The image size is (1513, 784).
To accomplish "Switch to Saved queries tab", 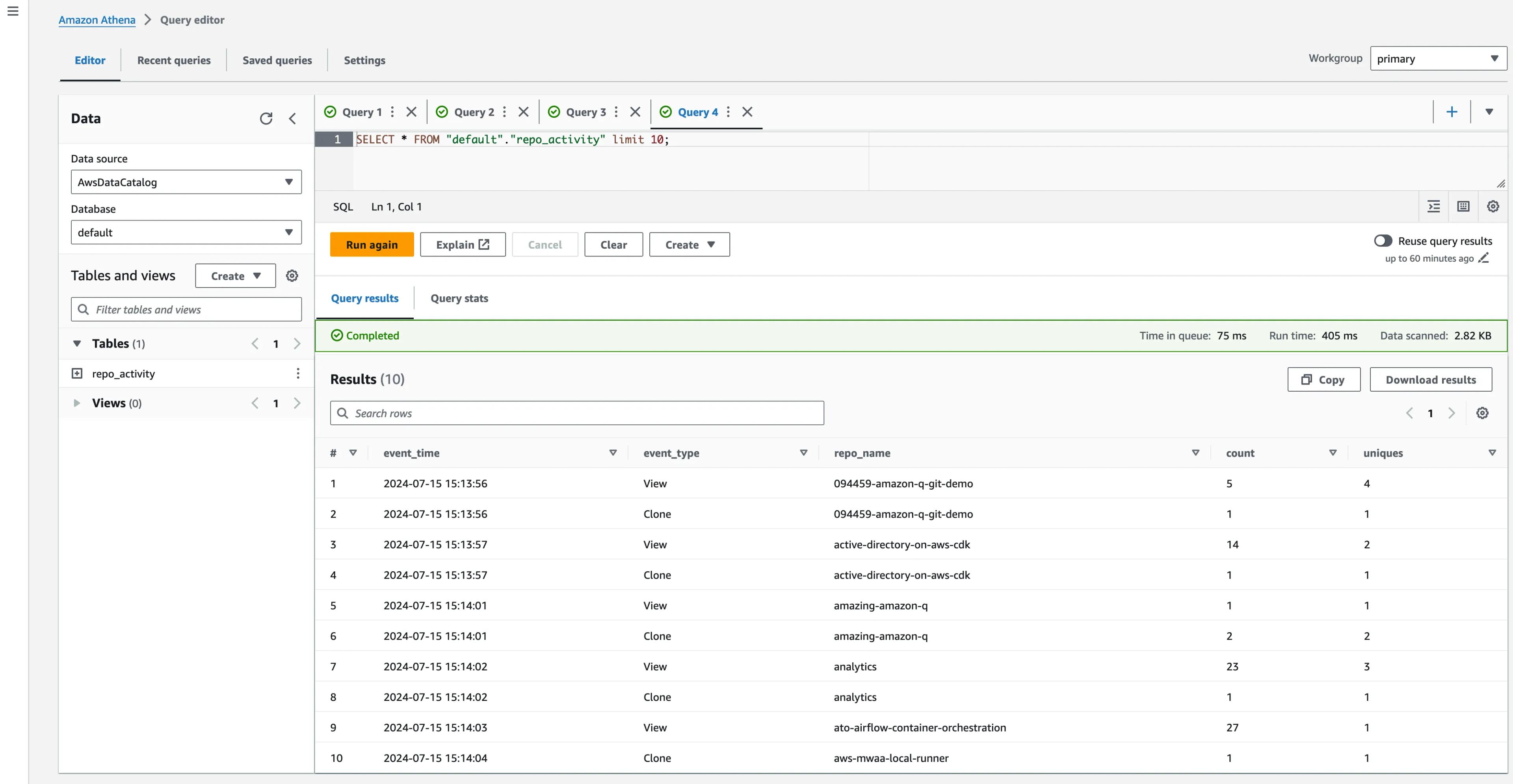I will click(277, 61).
